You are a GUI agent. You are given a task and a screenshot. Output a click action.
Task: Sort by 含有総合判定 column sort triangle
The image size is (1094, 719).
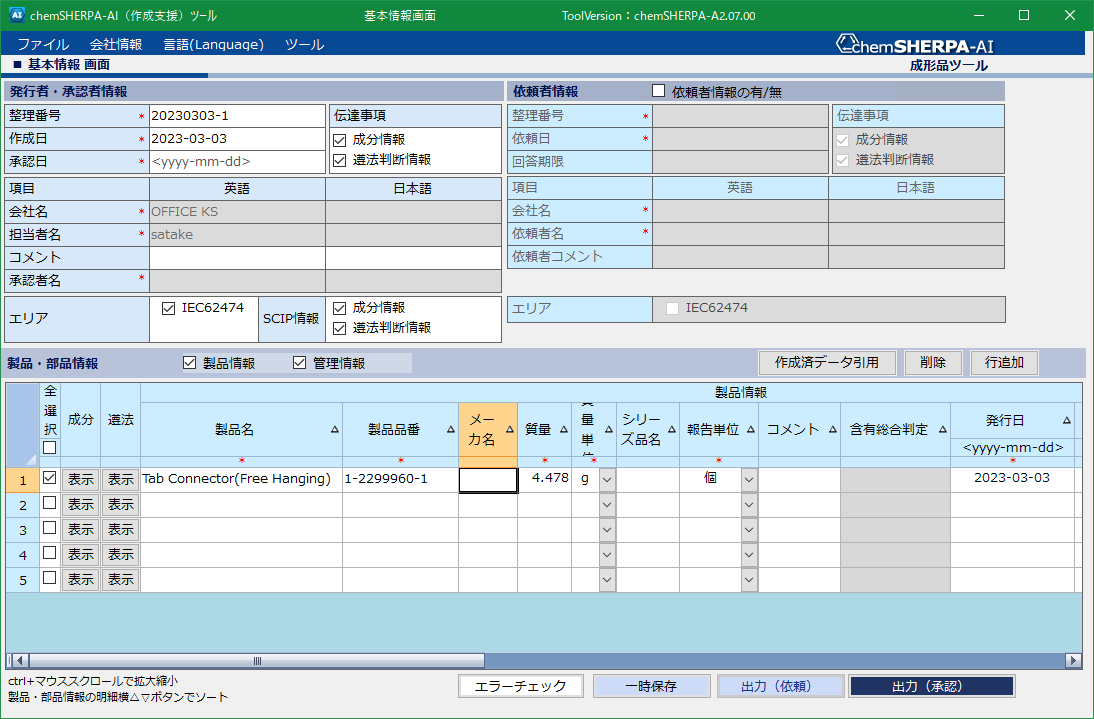coord(942,430)
